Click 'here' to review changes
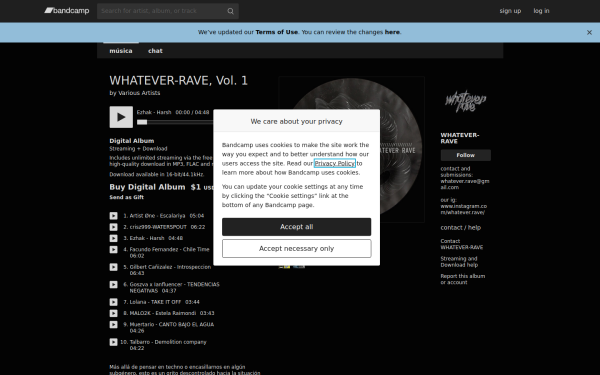600x375 pixels. click(x=392, y=32)
